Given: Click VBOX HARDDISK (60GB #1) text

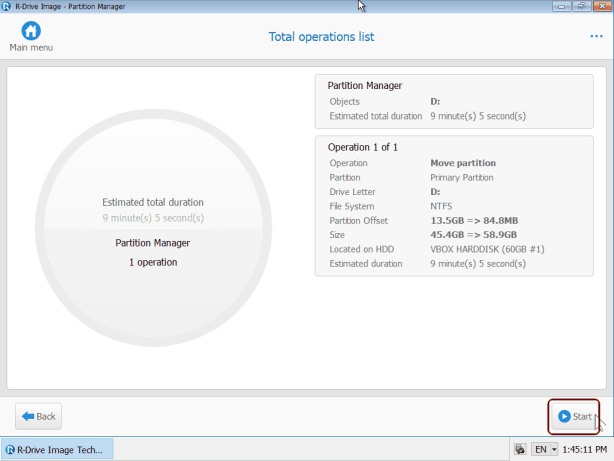Looking at the screenshot, I should [488, 249].
